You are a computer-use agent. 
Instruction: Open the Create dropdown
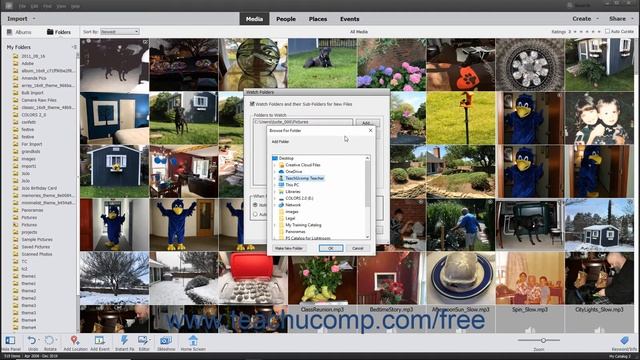pyautogui.click(x=585, y=19)
